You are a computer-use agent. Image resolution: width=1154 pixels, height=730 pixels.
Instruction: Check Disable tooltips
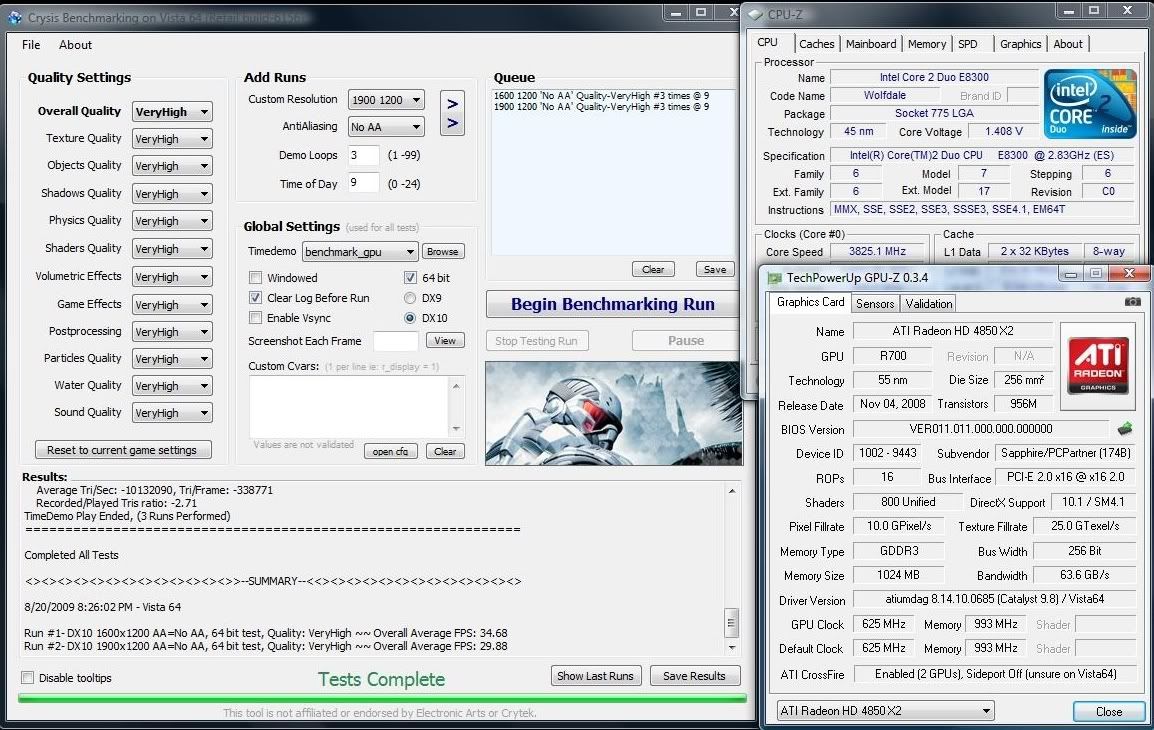click(28, 678)
